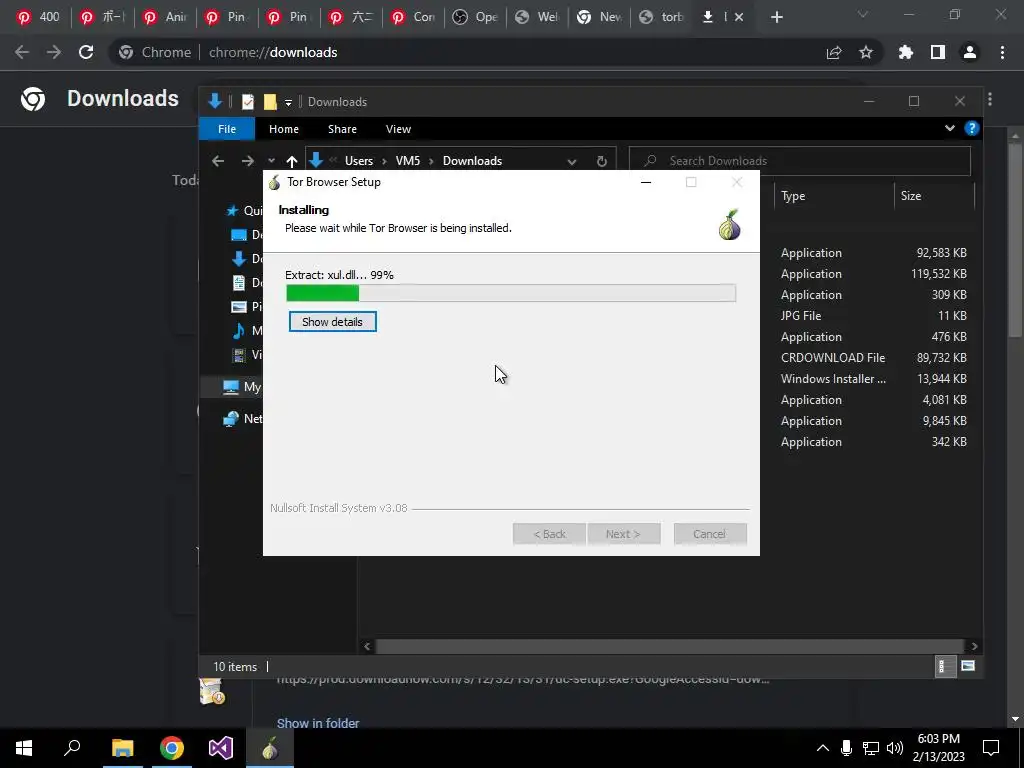Select VM5 in the Explorer address path
The width and height of the screenshot is (1024, 768).
(408, 161)
